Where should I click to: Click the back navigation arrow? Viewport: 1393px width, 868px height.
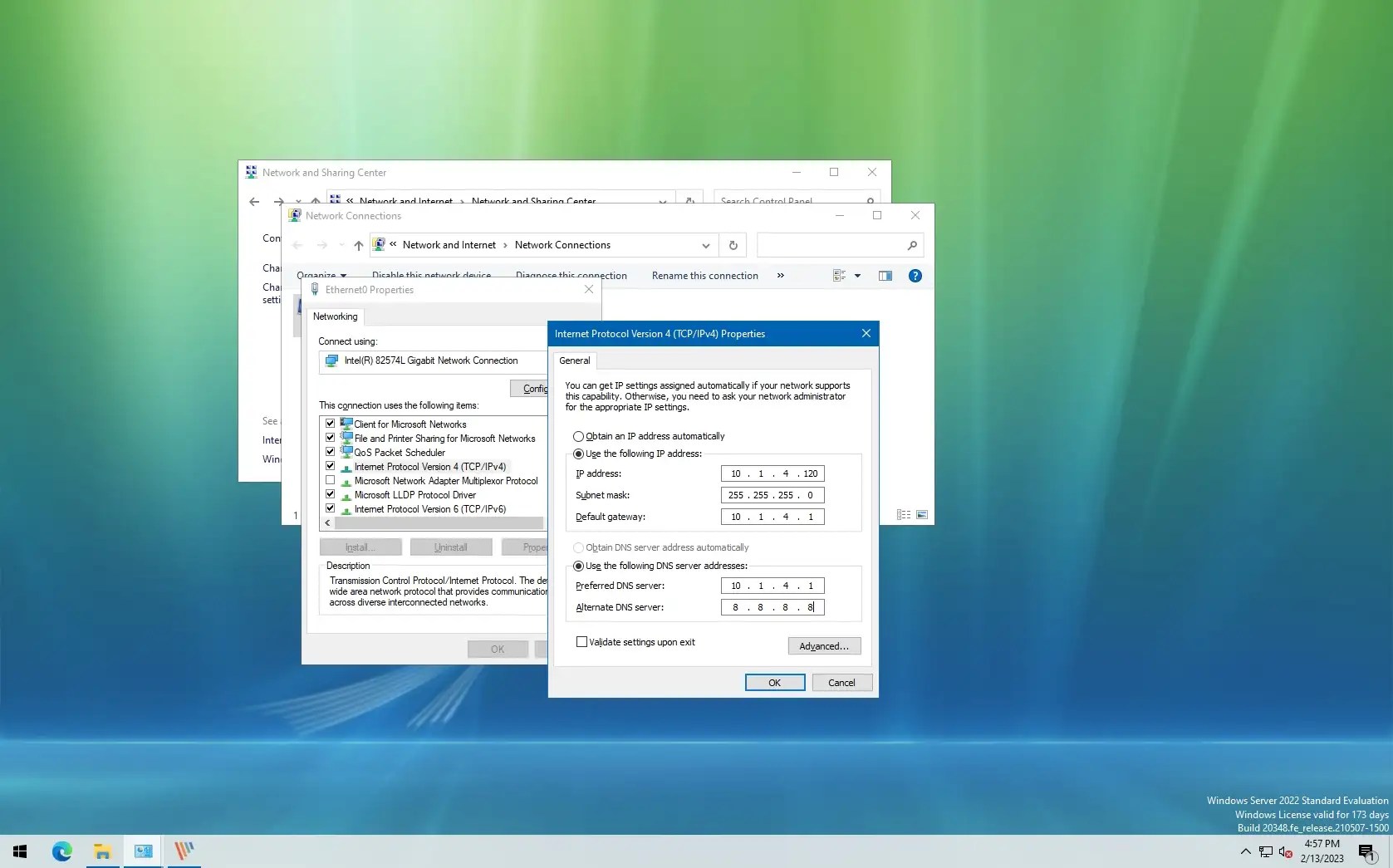(297, 245)
